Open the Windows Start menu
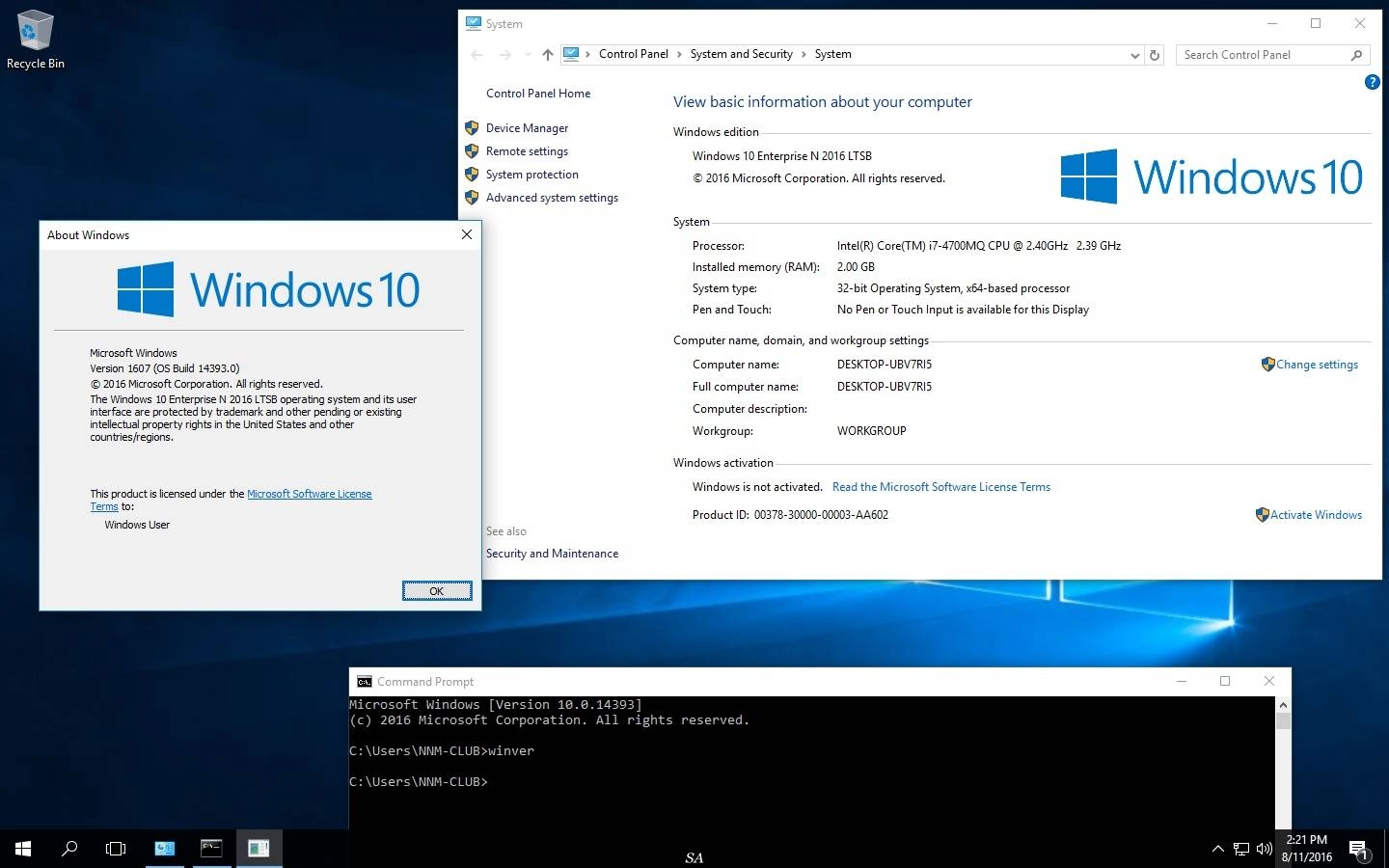 23,849
